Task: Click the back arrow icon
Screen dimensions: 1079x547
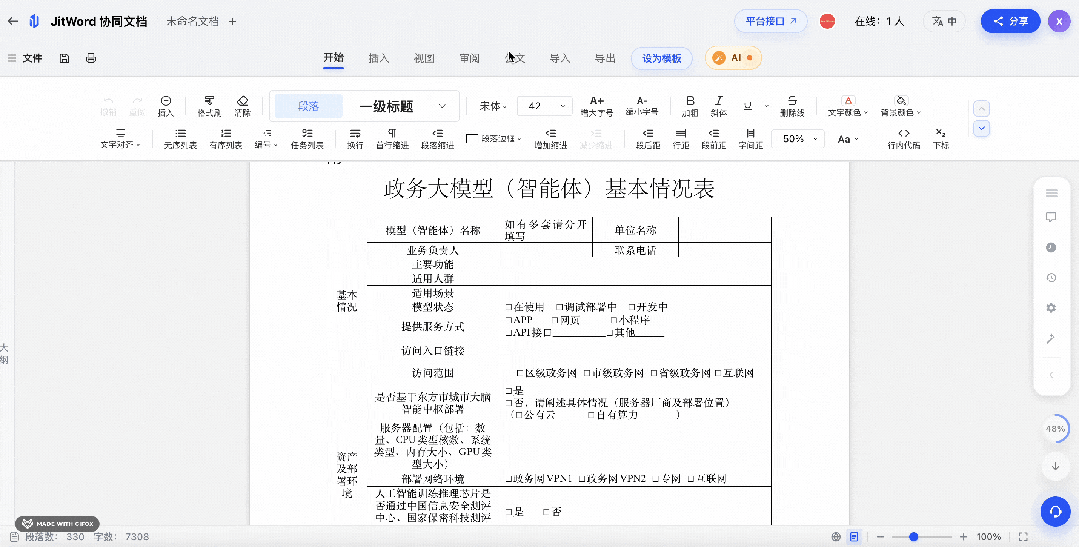Action: pyautogui.click(x=12, y=21)
